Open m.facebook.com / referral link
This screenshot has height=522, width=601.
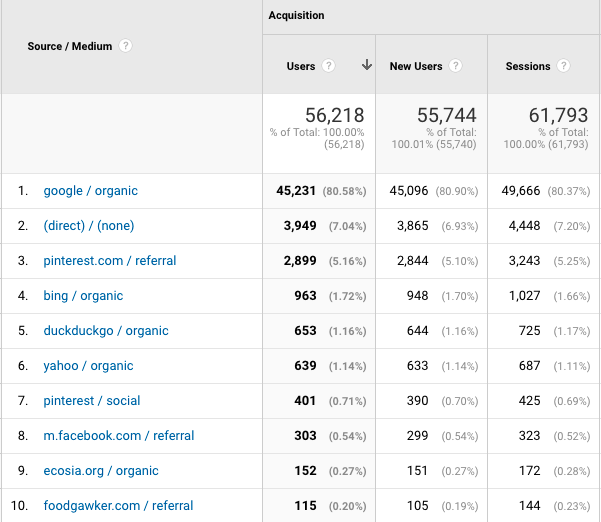point(119,435)
